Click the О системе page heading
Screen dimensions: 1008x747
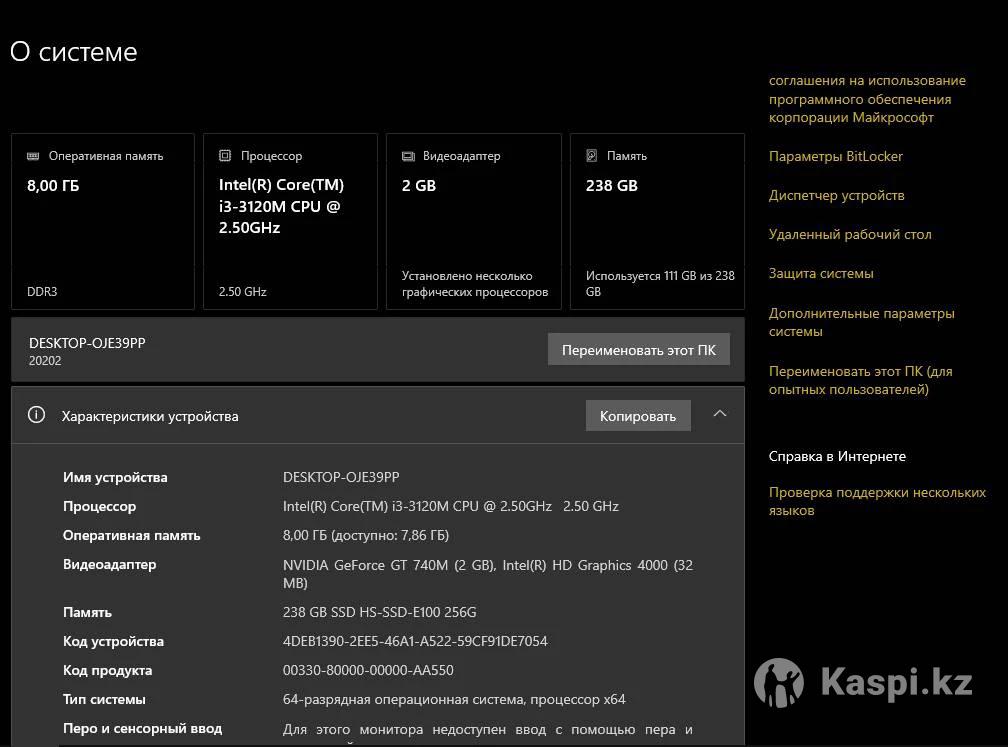pyautogui.click(x=74, y=52)
